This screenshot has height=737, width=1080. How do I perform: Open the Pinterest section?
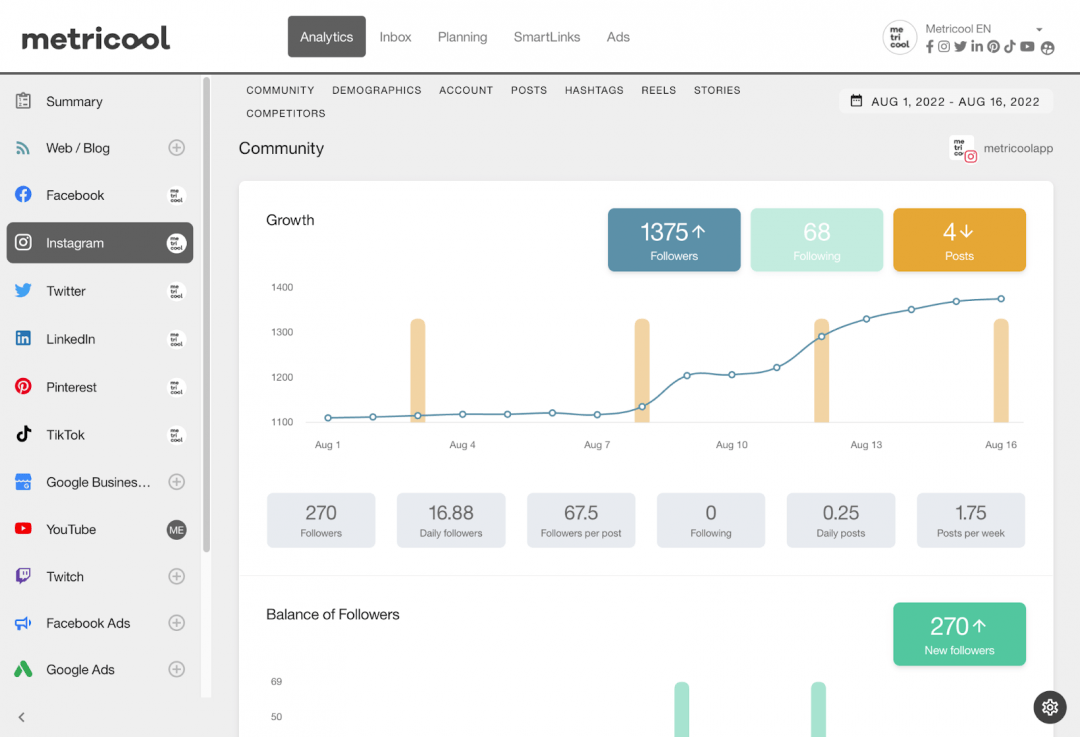coord(71,387)
